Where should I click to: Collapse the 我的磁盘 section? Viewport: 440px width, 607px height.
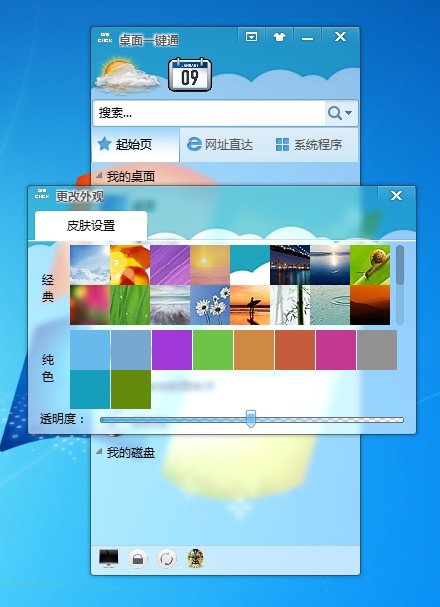(x=99, y=451)
